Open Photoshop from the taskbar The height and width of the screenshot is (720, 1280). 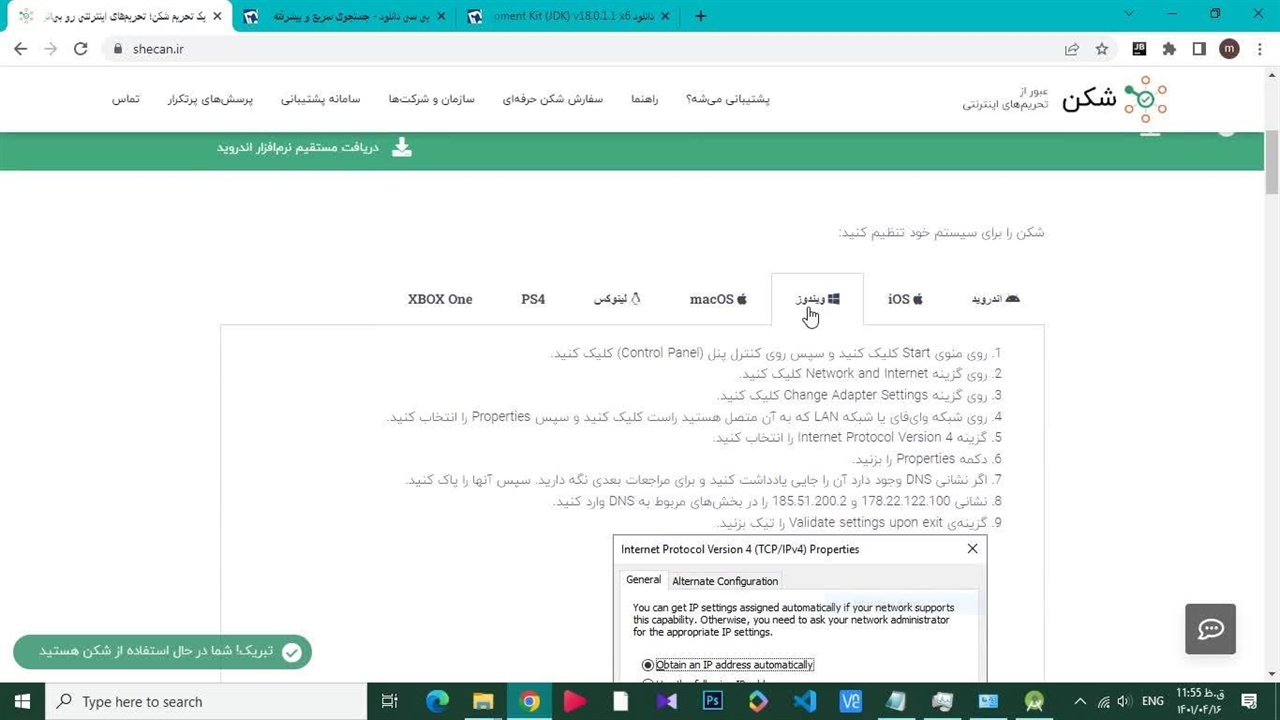[713, 702]
